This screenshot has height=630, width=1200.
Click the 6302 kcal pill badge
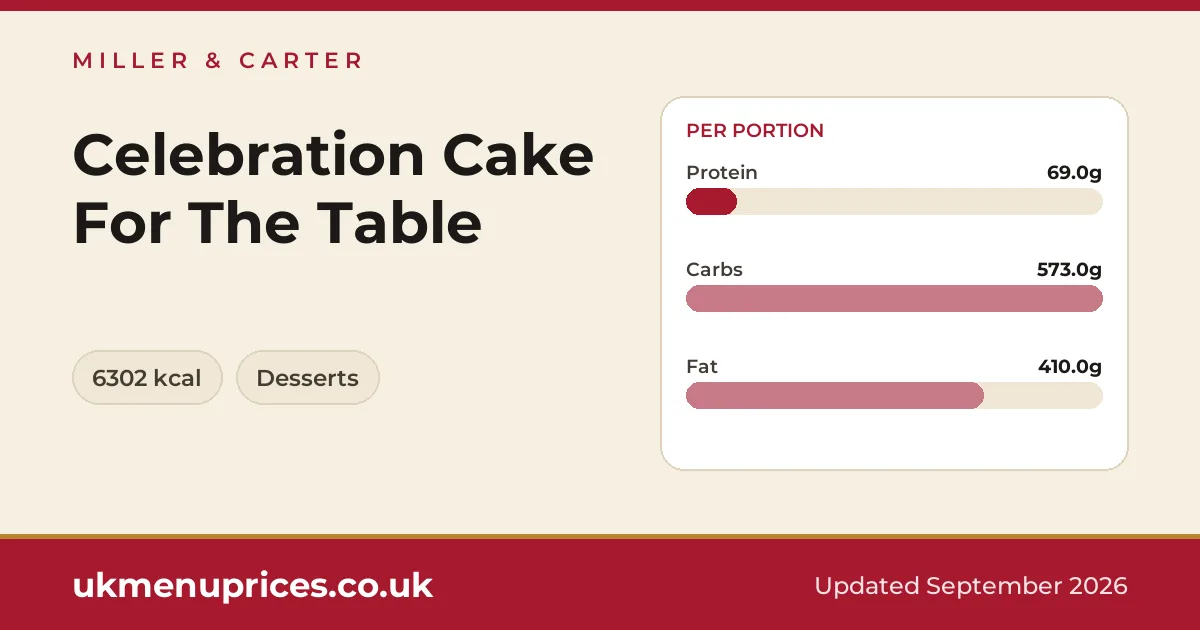(147, 378)
